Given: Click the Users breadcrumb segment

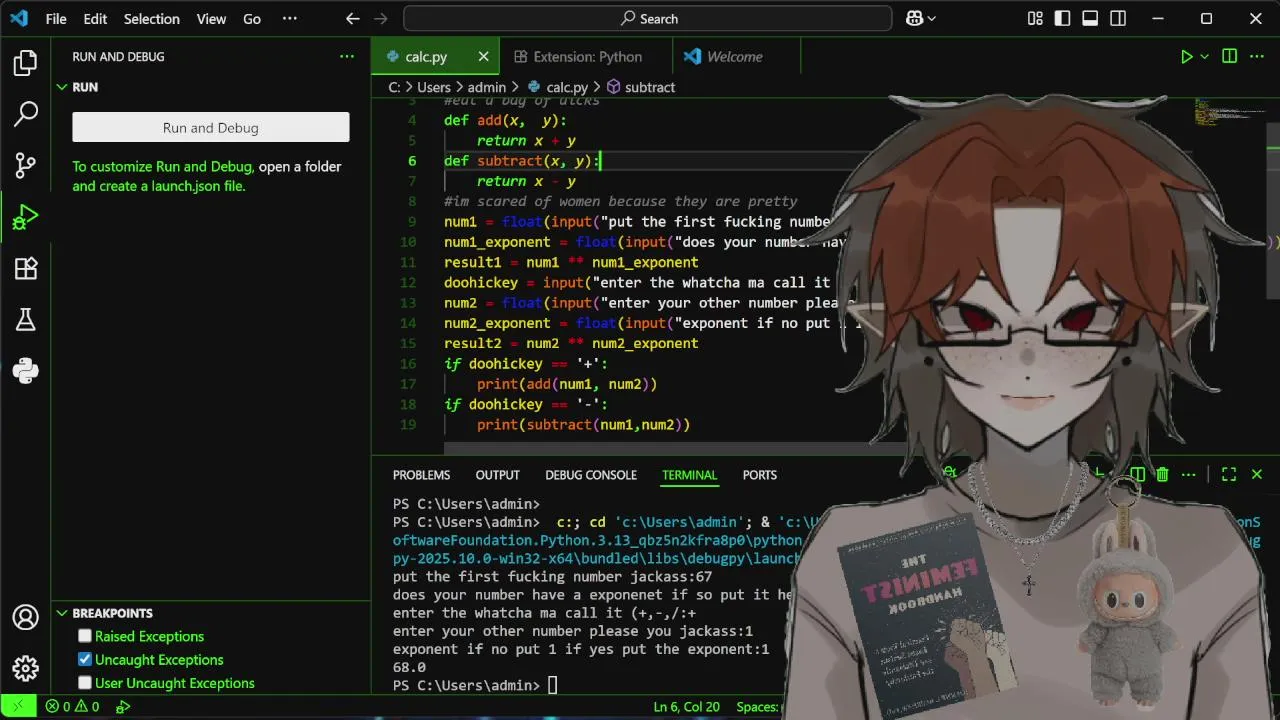Looking at the screenshot, I should point(434,87).
